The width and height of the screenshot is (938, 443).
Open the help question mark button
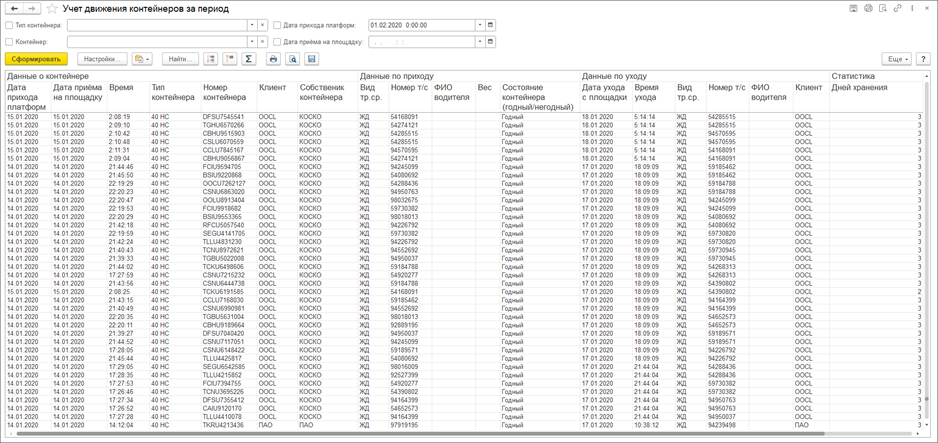point(923,59)
